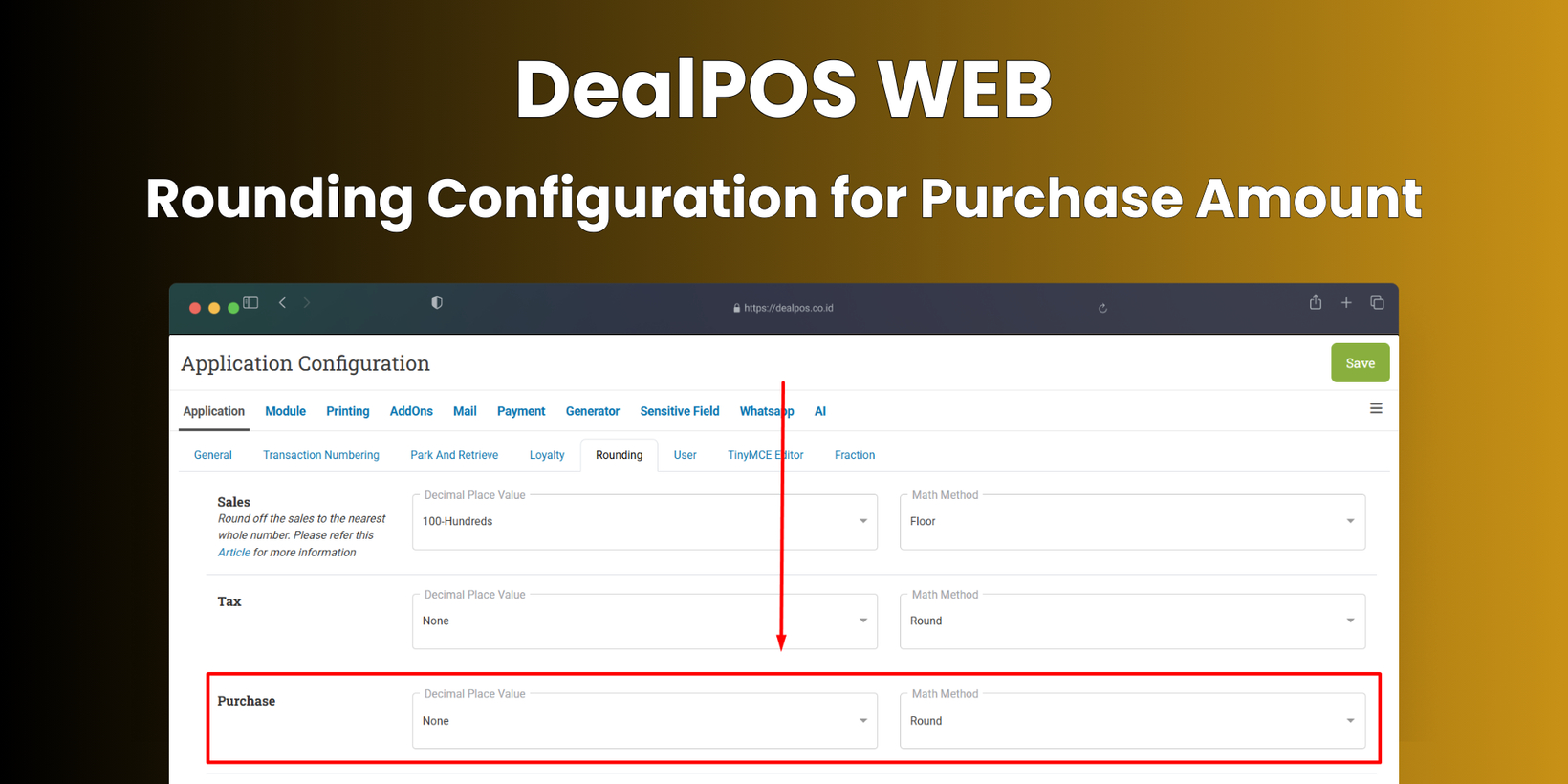The image size is (1568, 784).
Task: Select the Sensitive Field tab
Action: coord(680,411)
